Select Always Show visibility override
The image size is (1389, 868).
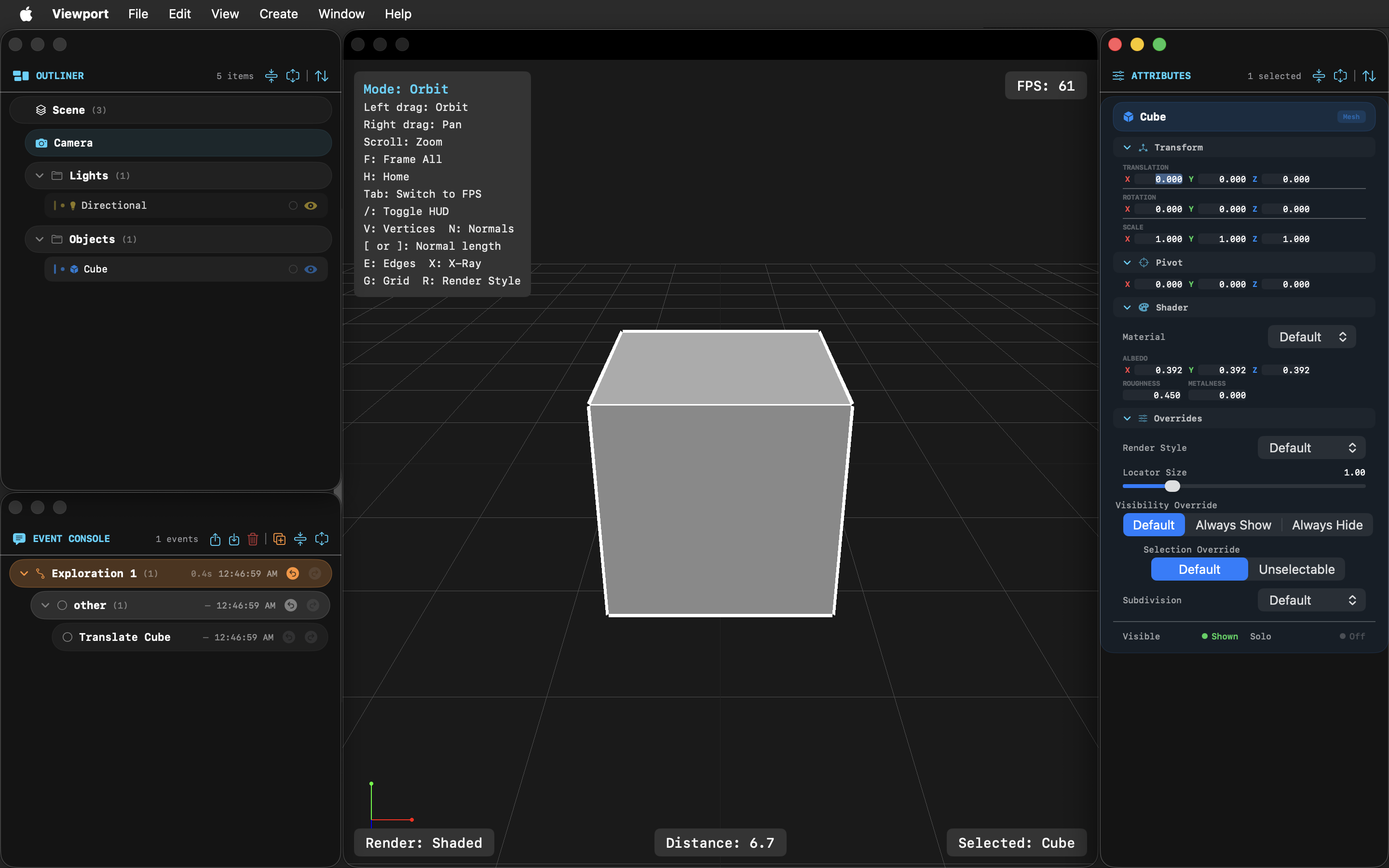click(x=1233, y=525)
